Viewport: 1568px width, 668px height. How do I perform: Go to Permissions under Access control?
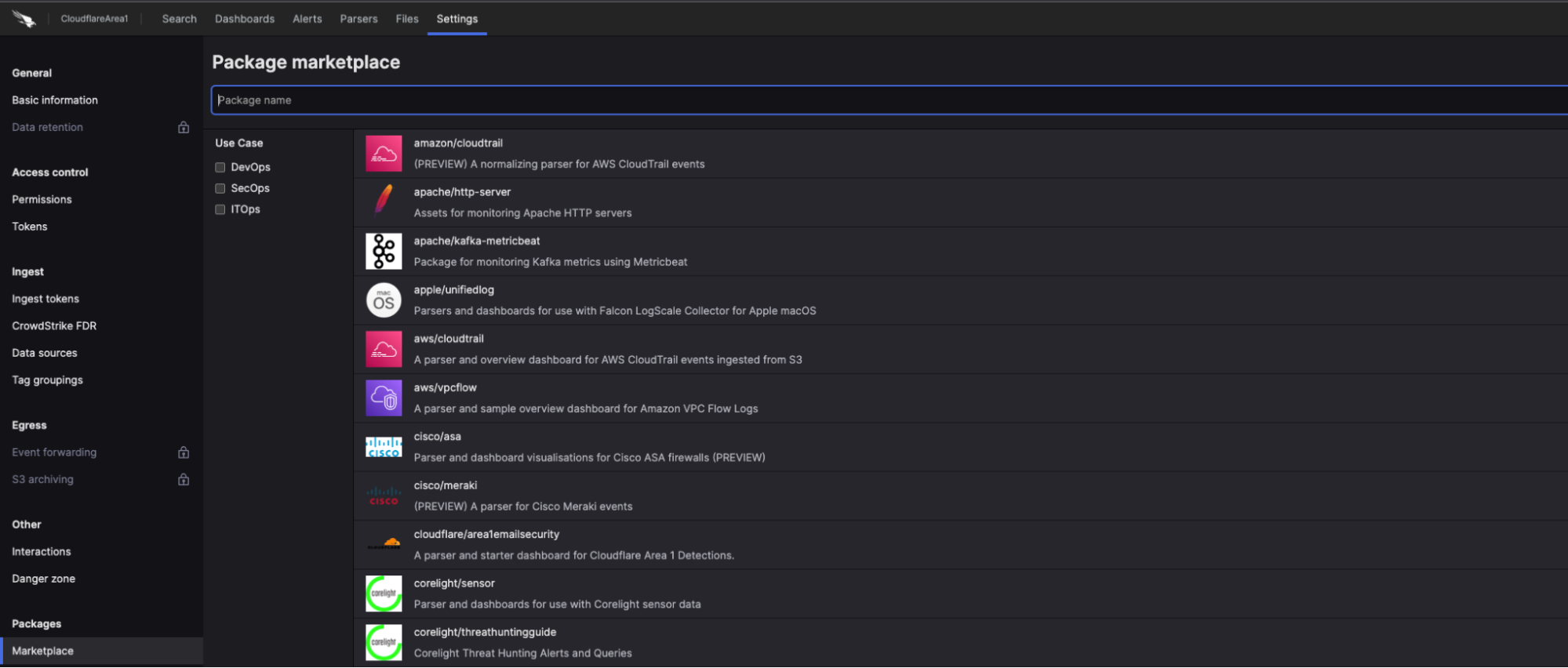[42, 199]
